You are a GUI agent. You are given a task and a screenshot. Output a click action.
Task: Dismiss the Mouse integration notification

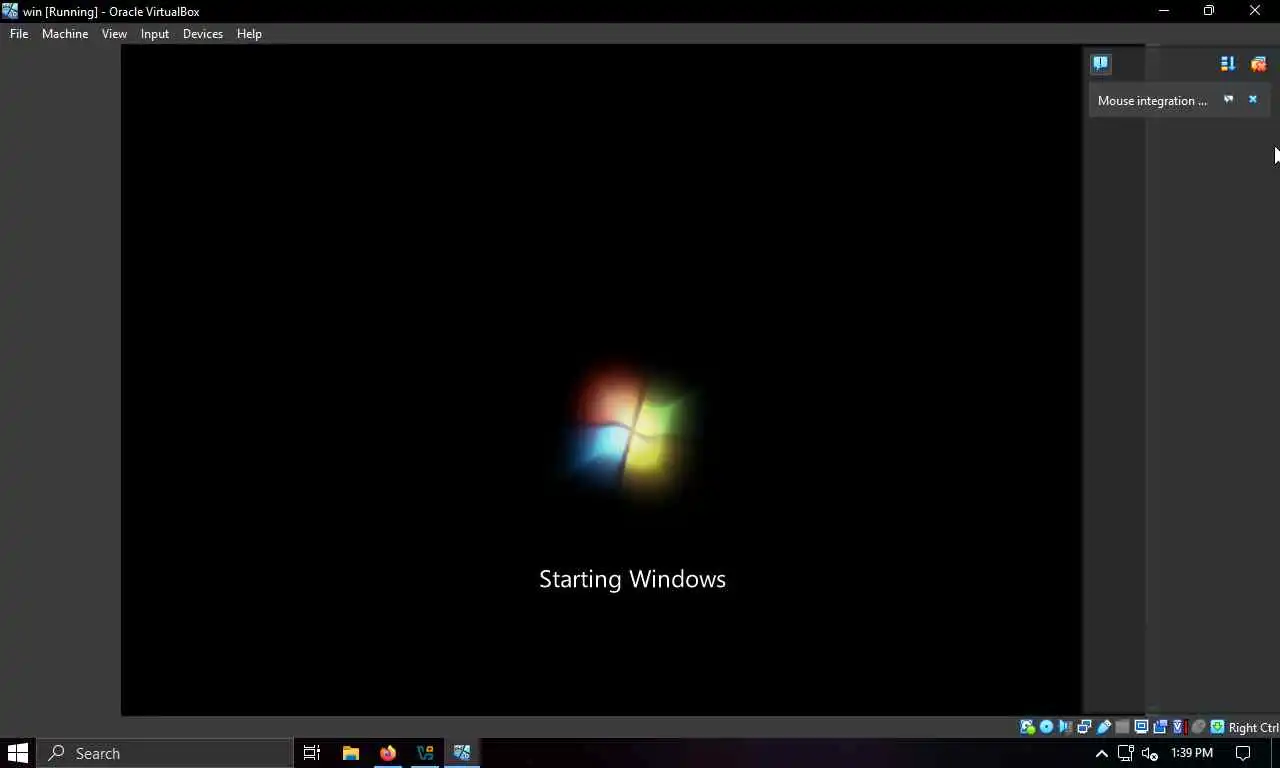[1252, 99]
